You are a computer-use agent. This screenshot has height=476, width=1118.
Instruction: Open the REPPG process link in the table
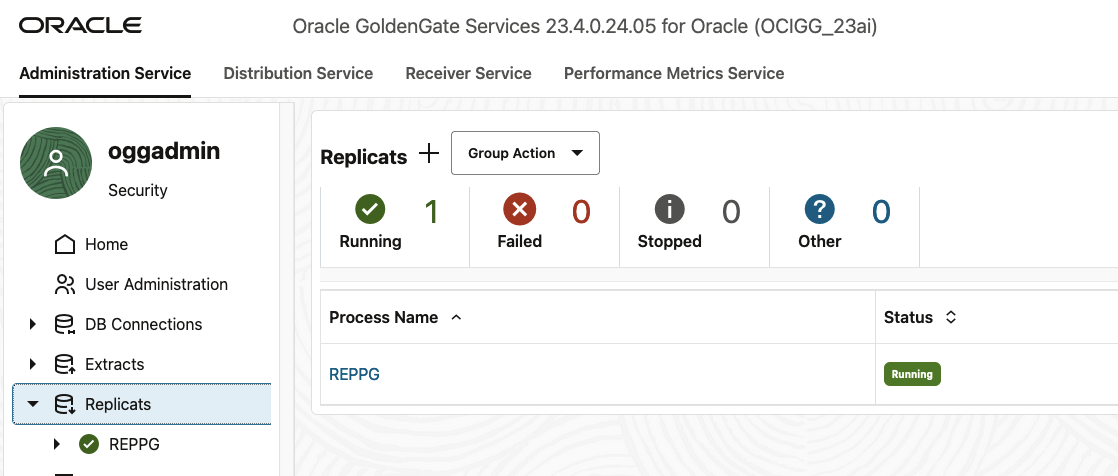(x=354, y=374)
